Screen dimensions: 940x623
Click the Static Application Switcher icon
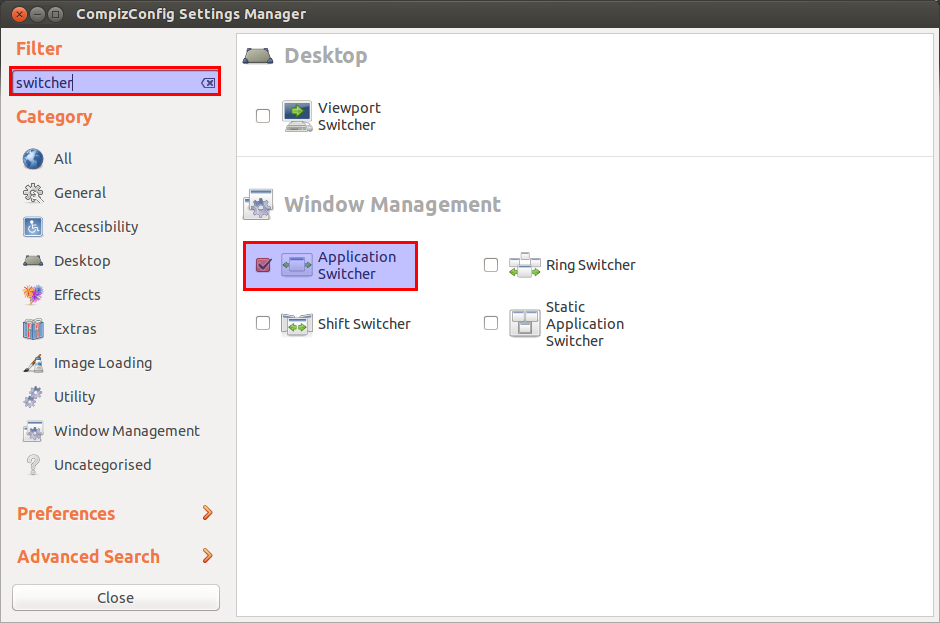click(x=525, y=323)
